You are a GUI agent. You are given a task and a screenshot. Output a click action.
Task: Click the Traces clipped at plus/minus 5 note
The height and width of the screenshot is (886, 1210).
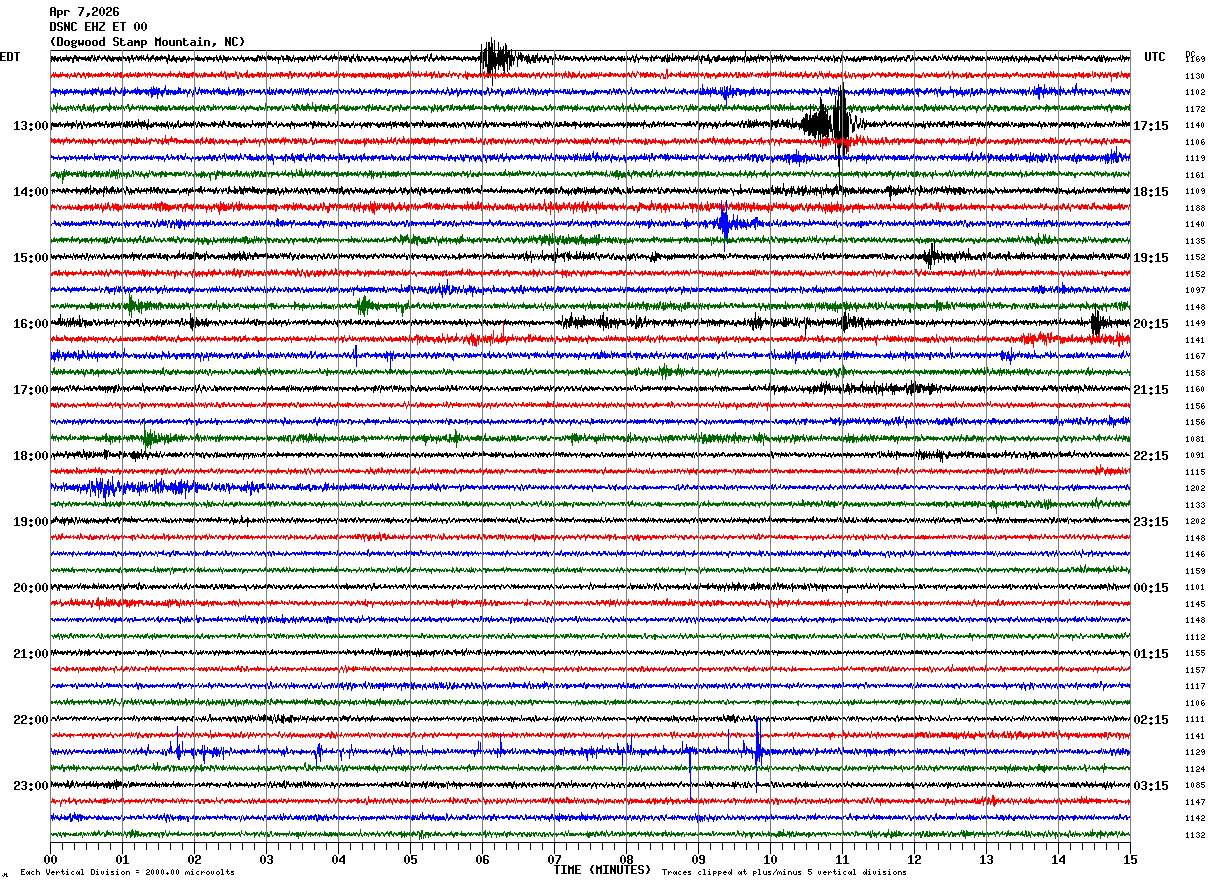784,872
